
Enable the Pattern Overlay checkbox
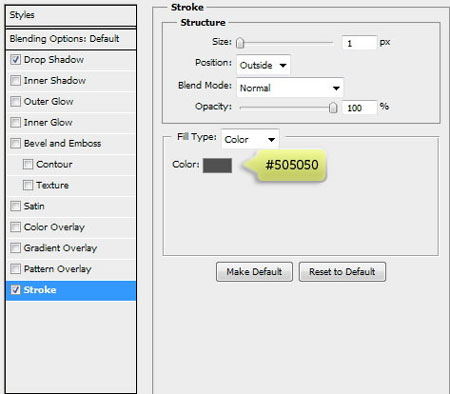(15, 269)
